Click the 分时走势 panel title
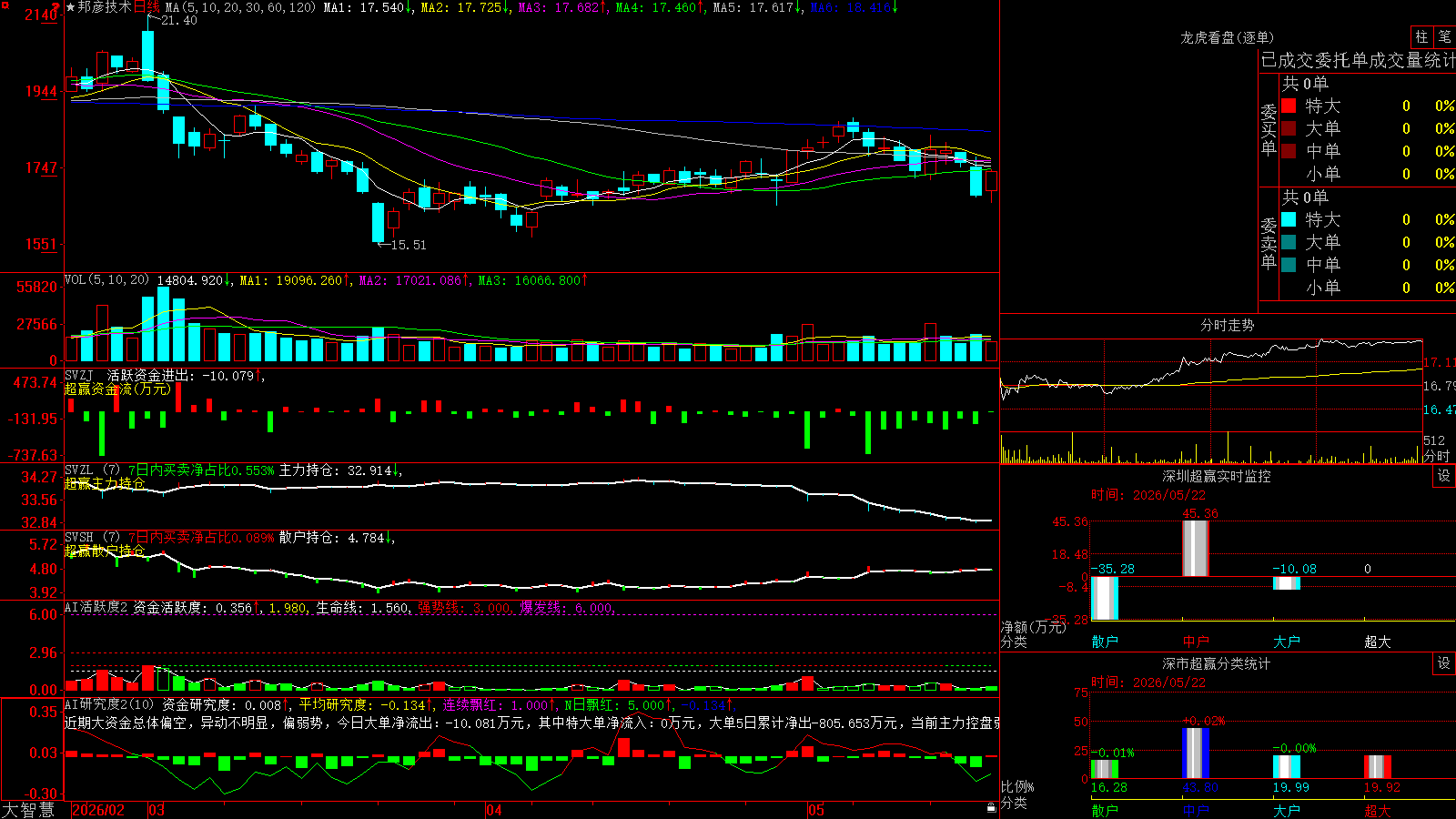This screenshot has height=819, width=1456. [1228, 325]
